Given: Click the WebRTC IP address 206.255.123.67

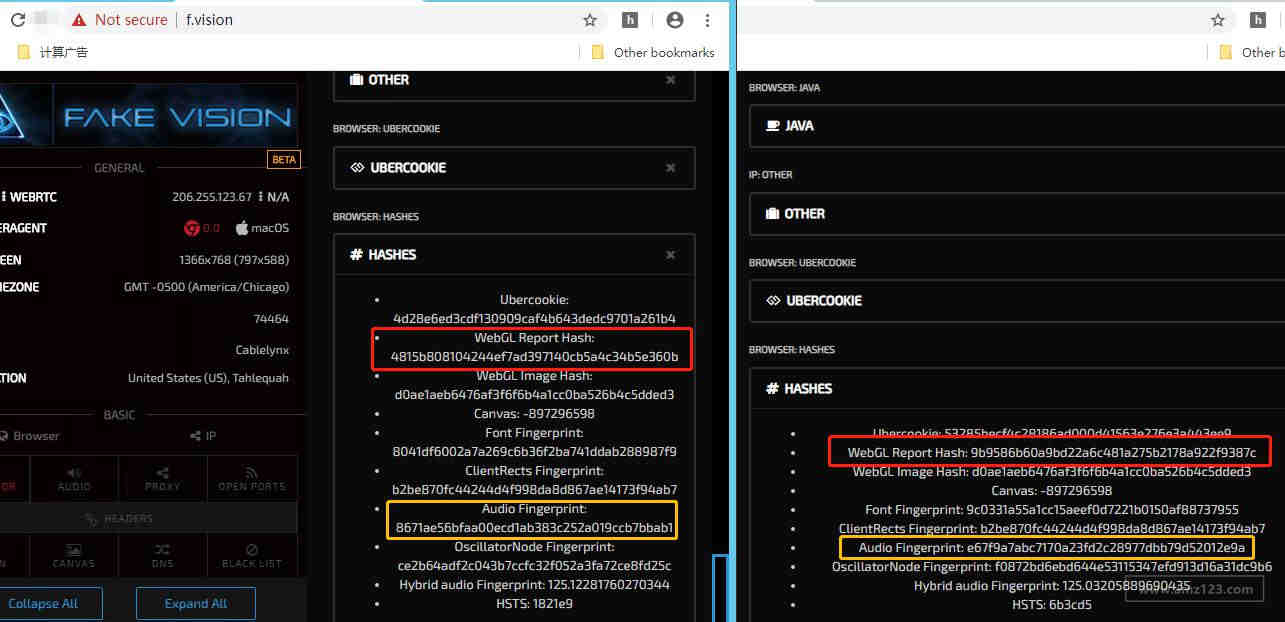Looking at the screenshot, I should (212, 197).
